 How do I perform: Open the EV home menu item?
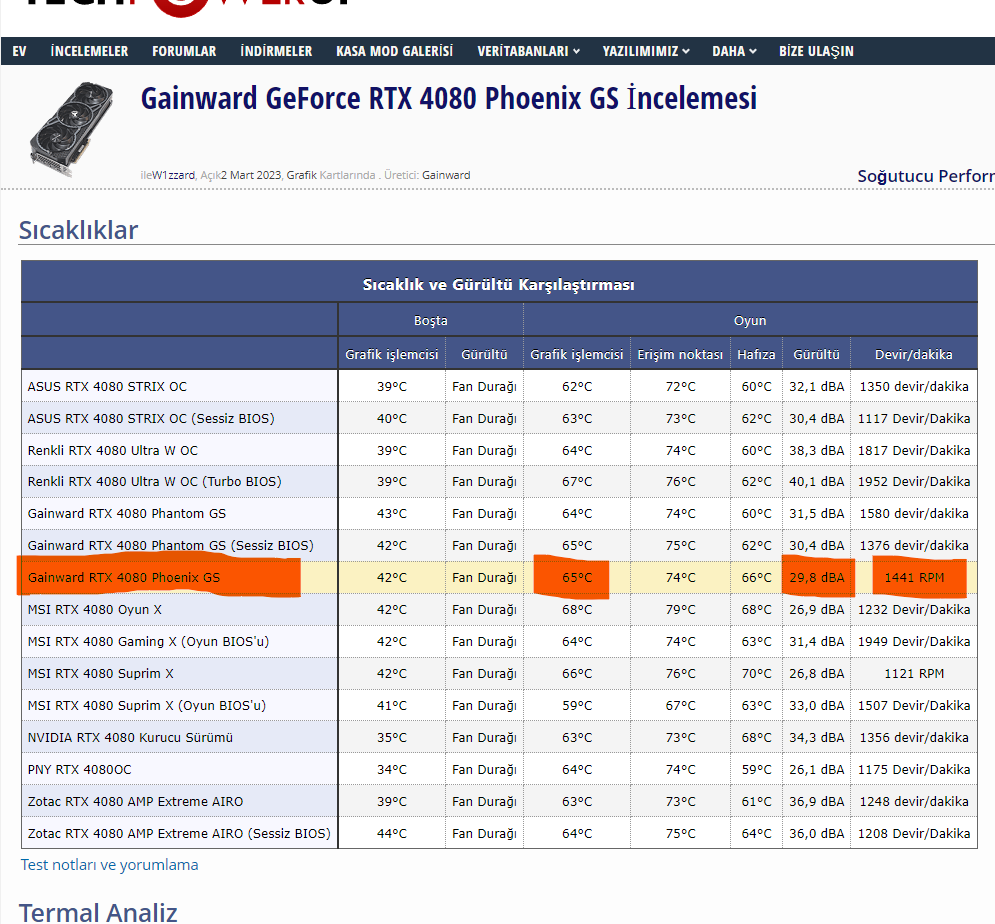(19, 51)
